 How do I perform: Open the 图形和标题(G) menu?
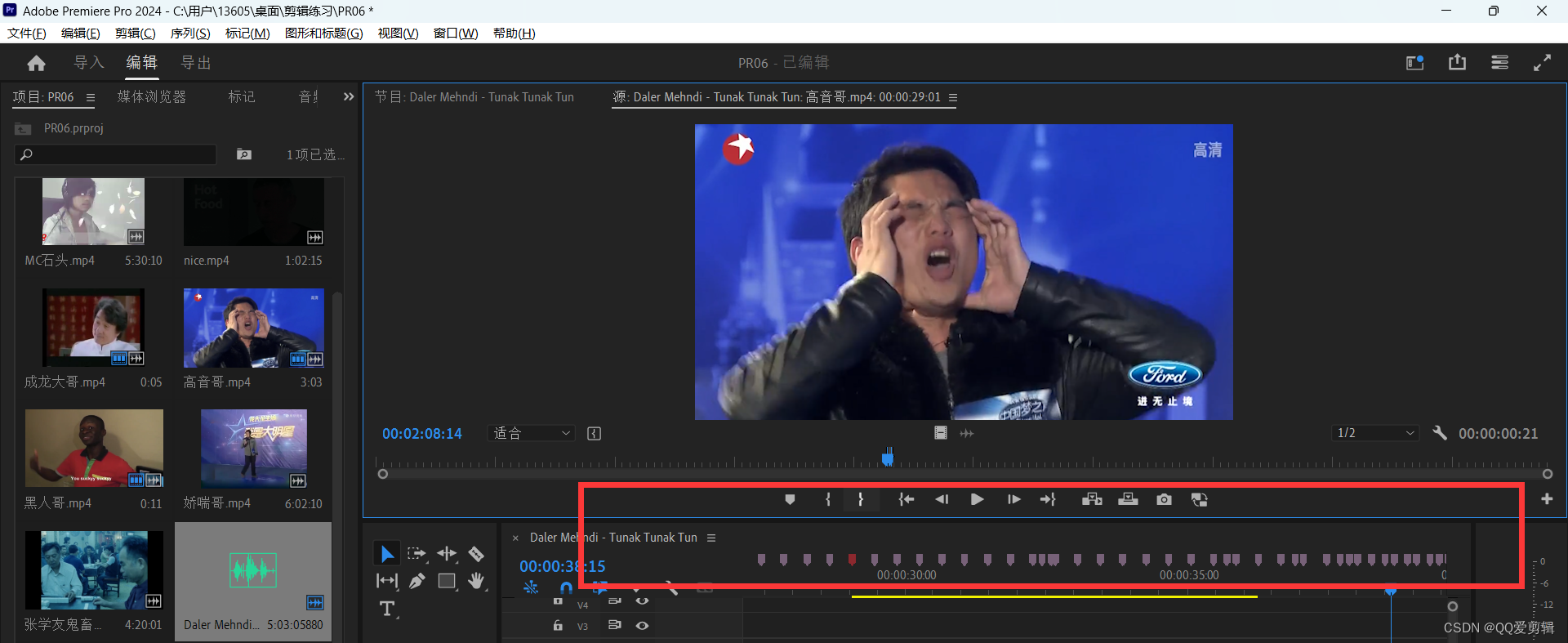[323, 33]
